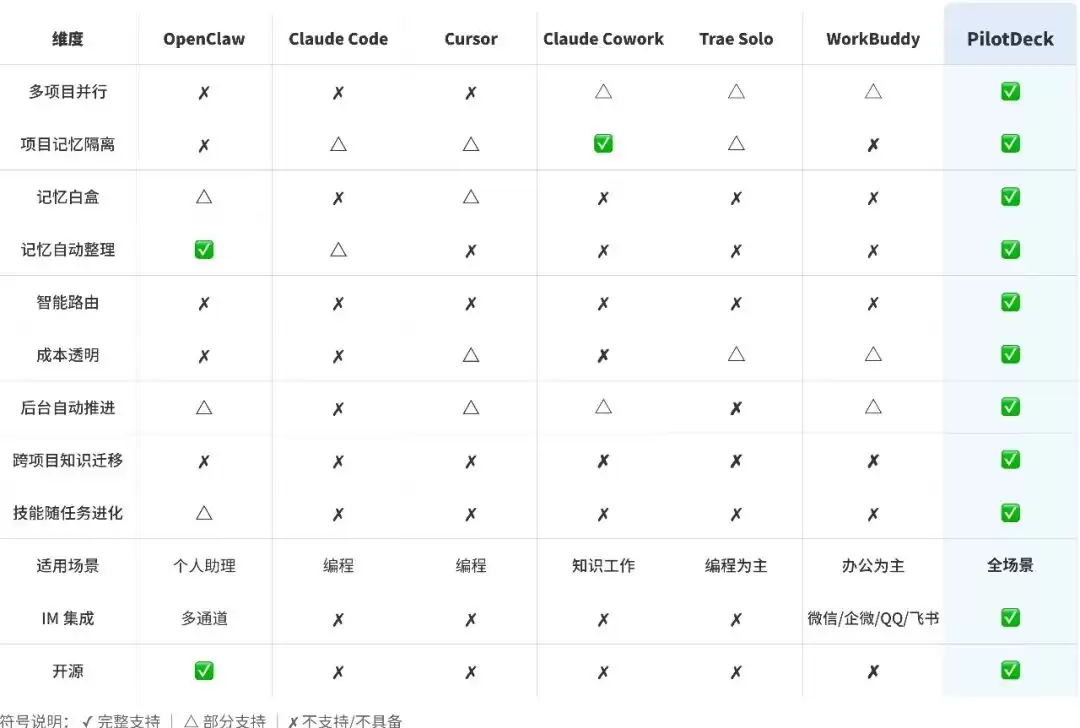Screen dimensions: 1080x728
Task: Click the 微信/企微/QQ/飞书 cell
Action: 873,618
